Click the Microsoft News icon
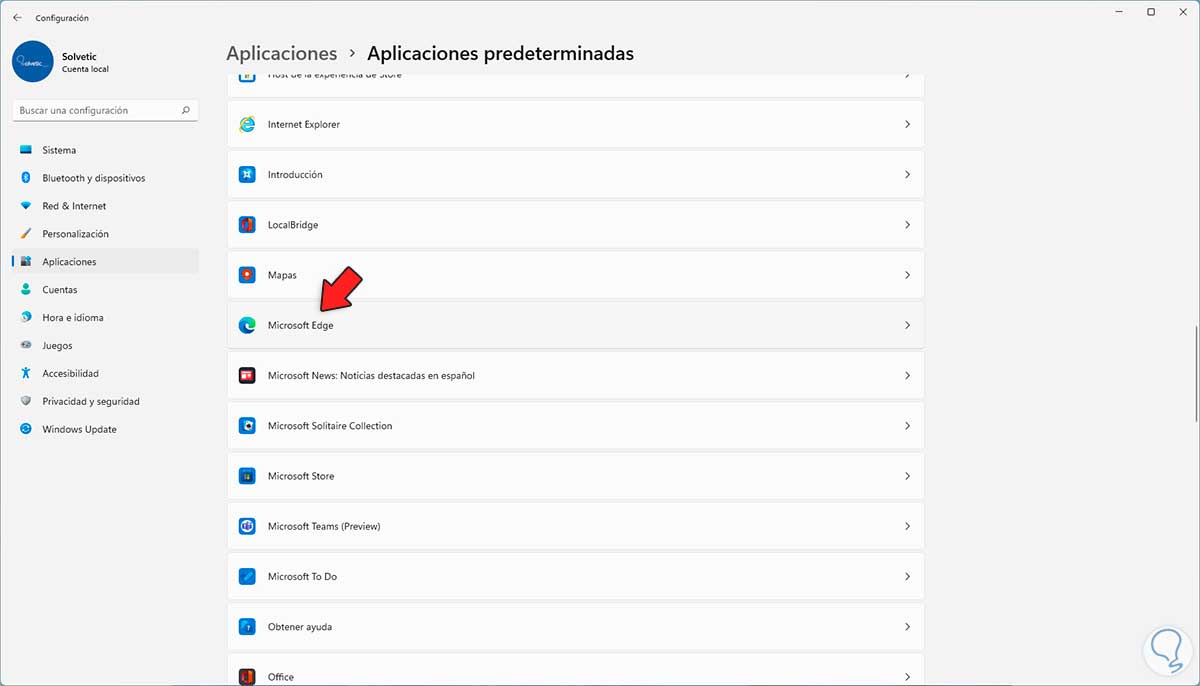 247,376
